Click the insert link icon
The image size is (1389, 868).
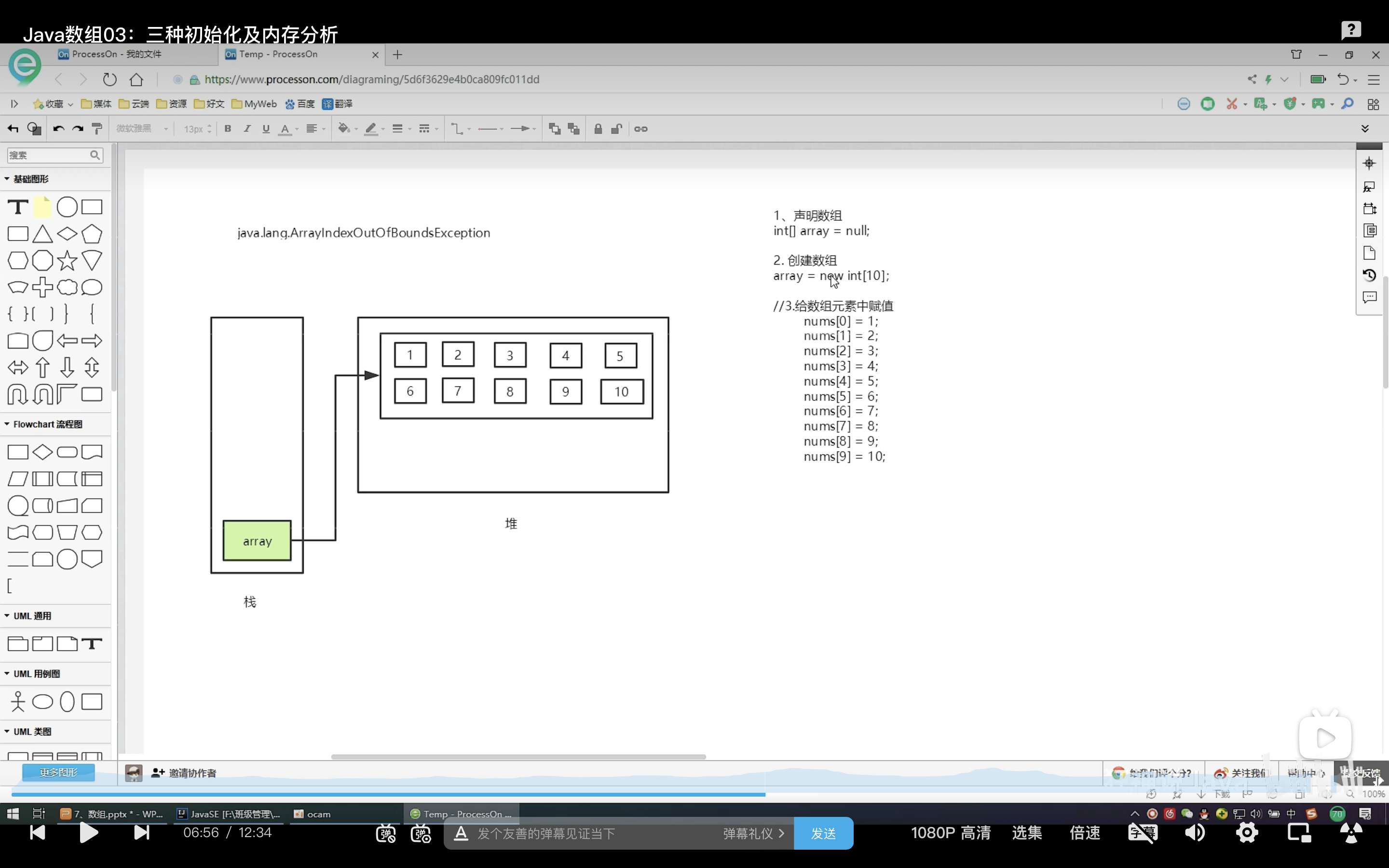(640, 129)
